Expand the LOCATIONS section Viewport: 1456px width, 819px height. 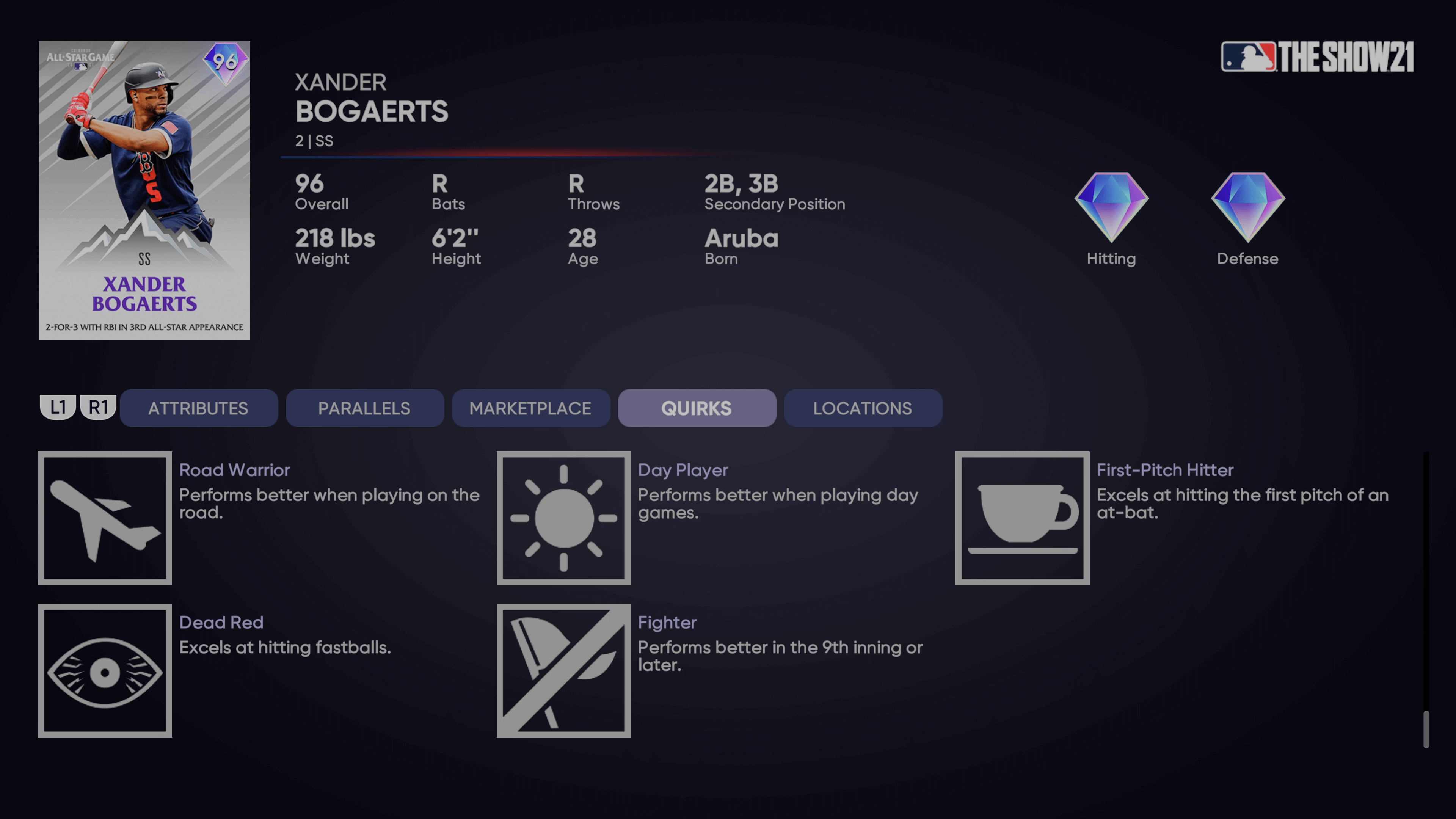[x=862, y=408]
